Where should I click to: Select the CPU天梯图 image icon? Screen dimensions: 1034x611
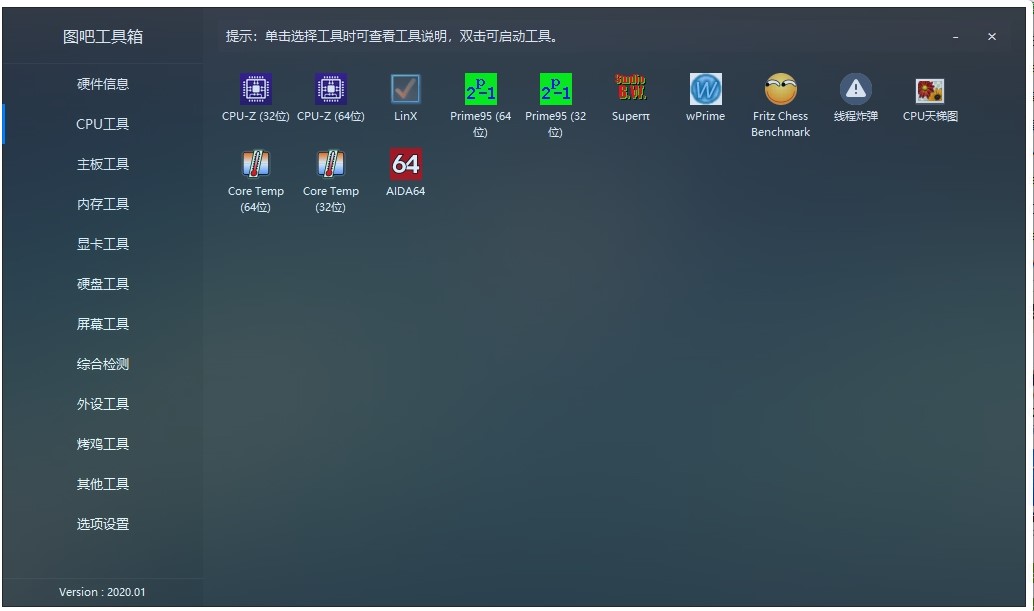click(930, 90)
